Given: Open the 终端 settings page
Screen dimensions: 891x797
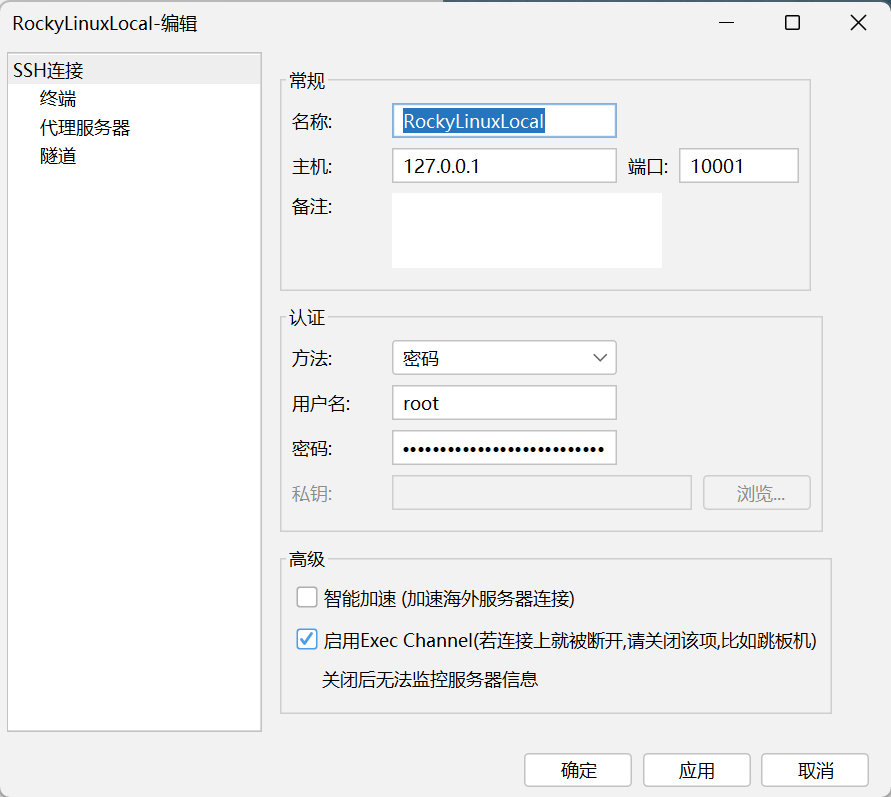Looking at the screenshot, I should 58,99.
